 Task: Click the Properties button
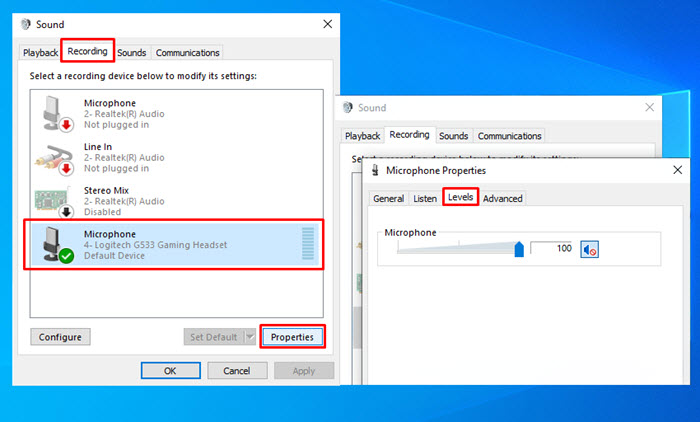click(292, 337)
